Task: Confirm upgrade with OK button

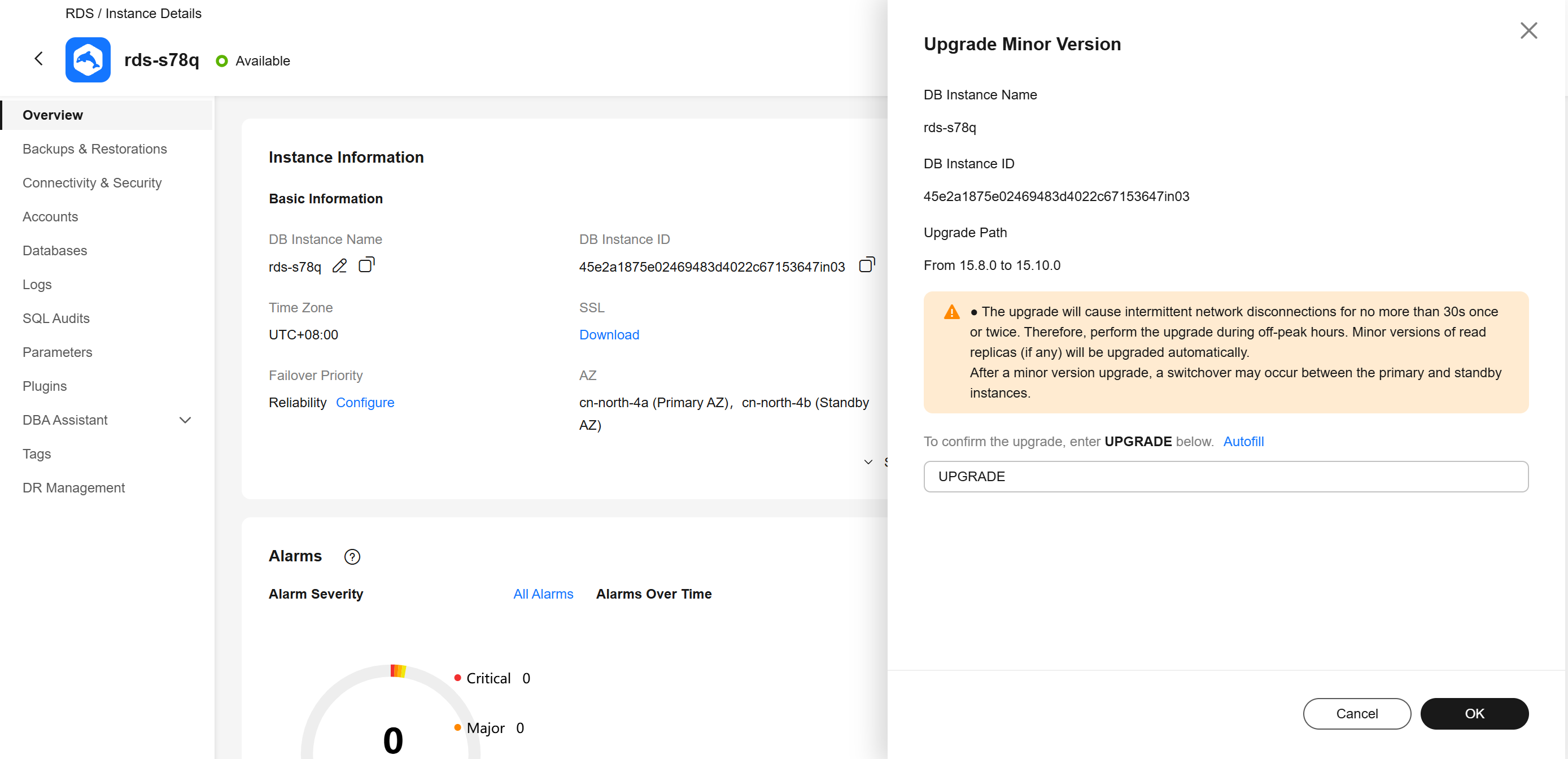Action: click(x=1474, y=713)
